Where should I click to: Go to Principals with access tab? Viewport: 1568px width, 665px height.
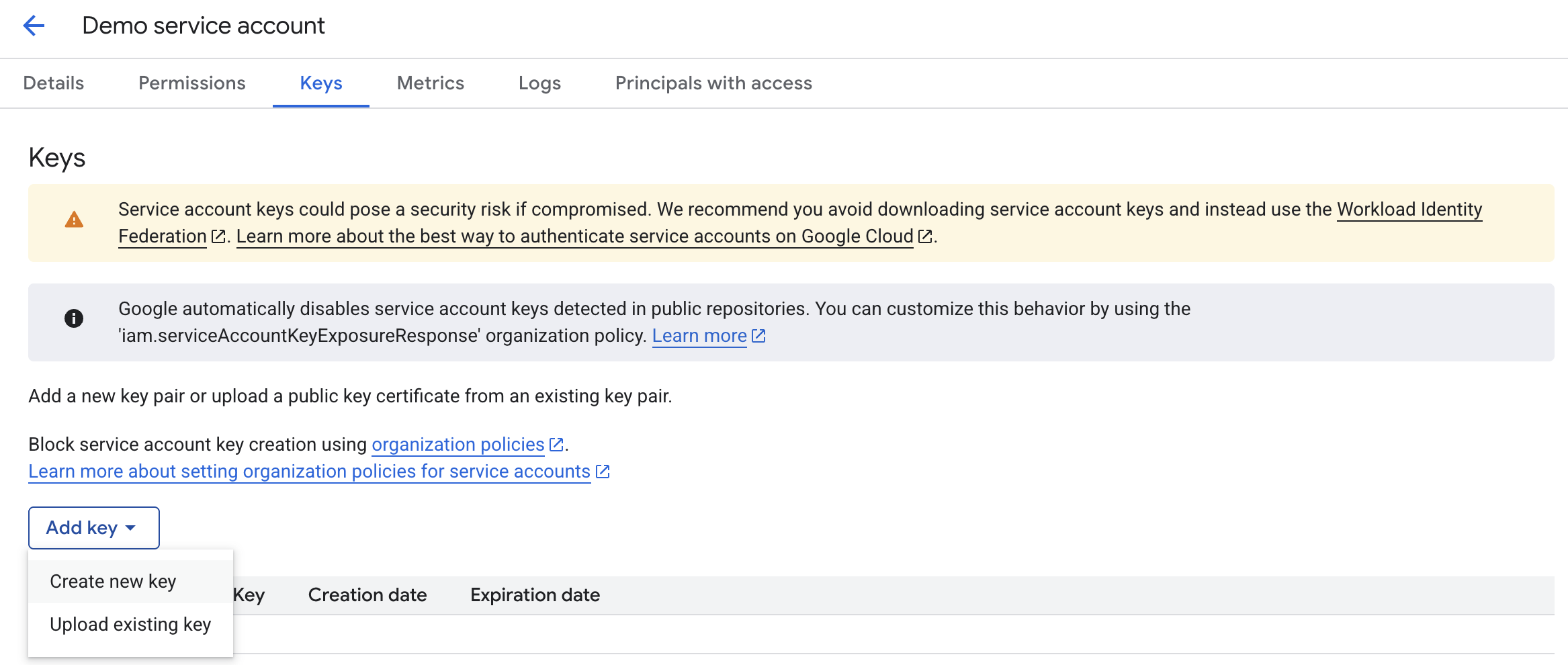[713, 83]
